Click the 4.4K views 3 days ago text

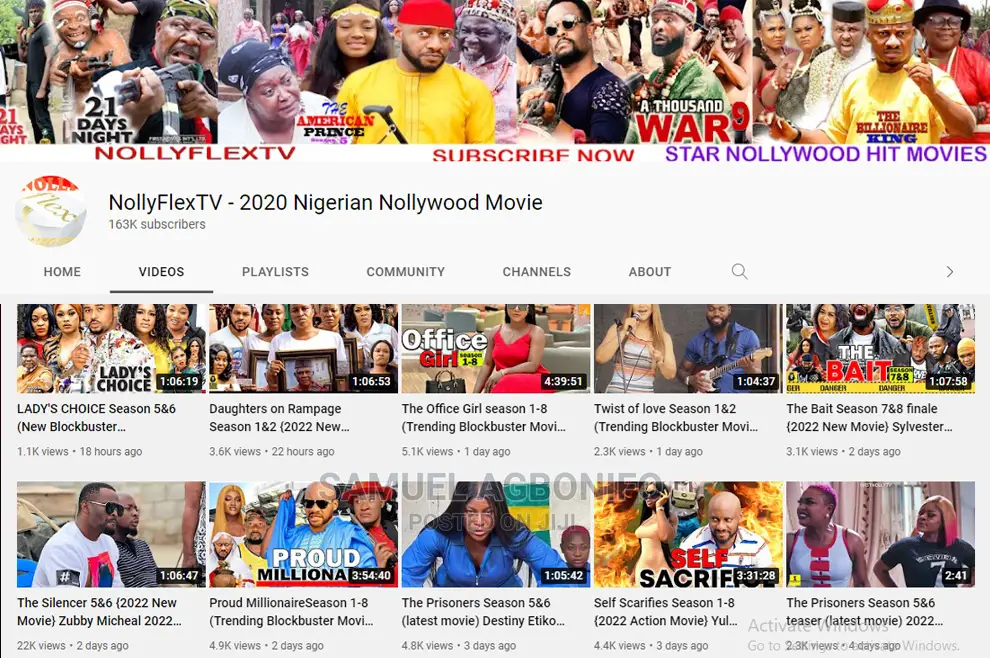[651, 645]
